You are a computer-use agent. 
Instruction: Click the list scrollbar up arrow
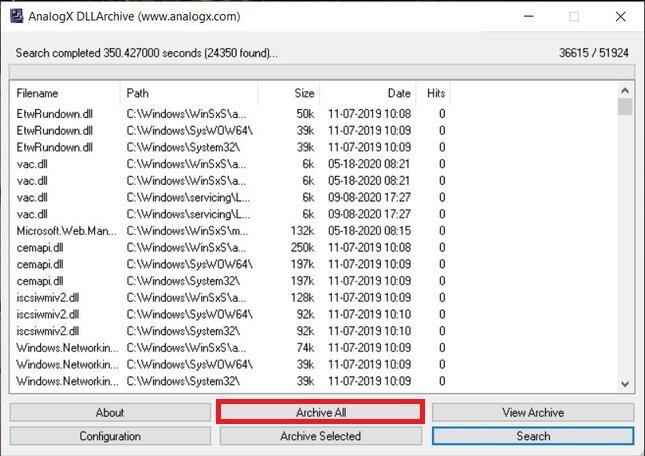tap(625, 90)
